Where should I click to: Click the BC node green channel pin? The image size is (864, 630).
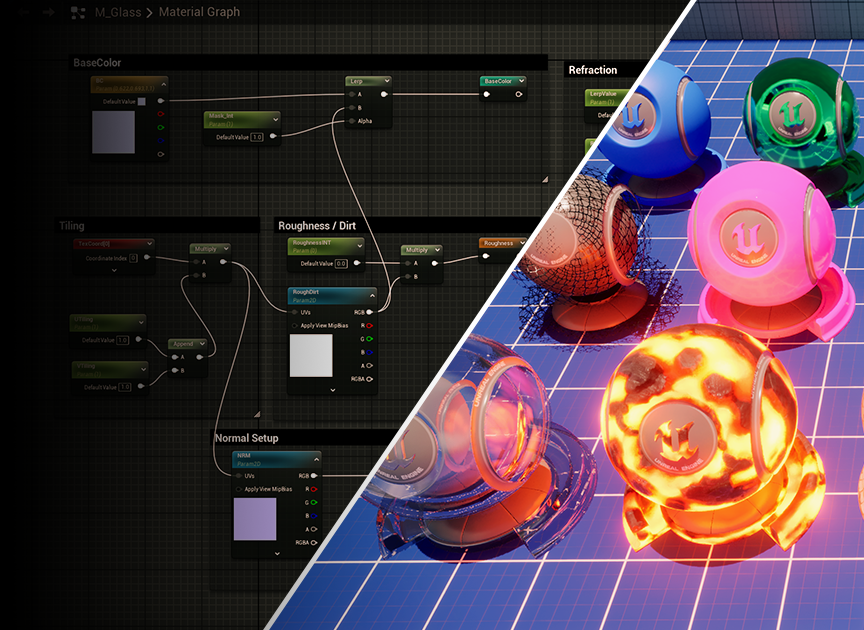click(161, 127)
